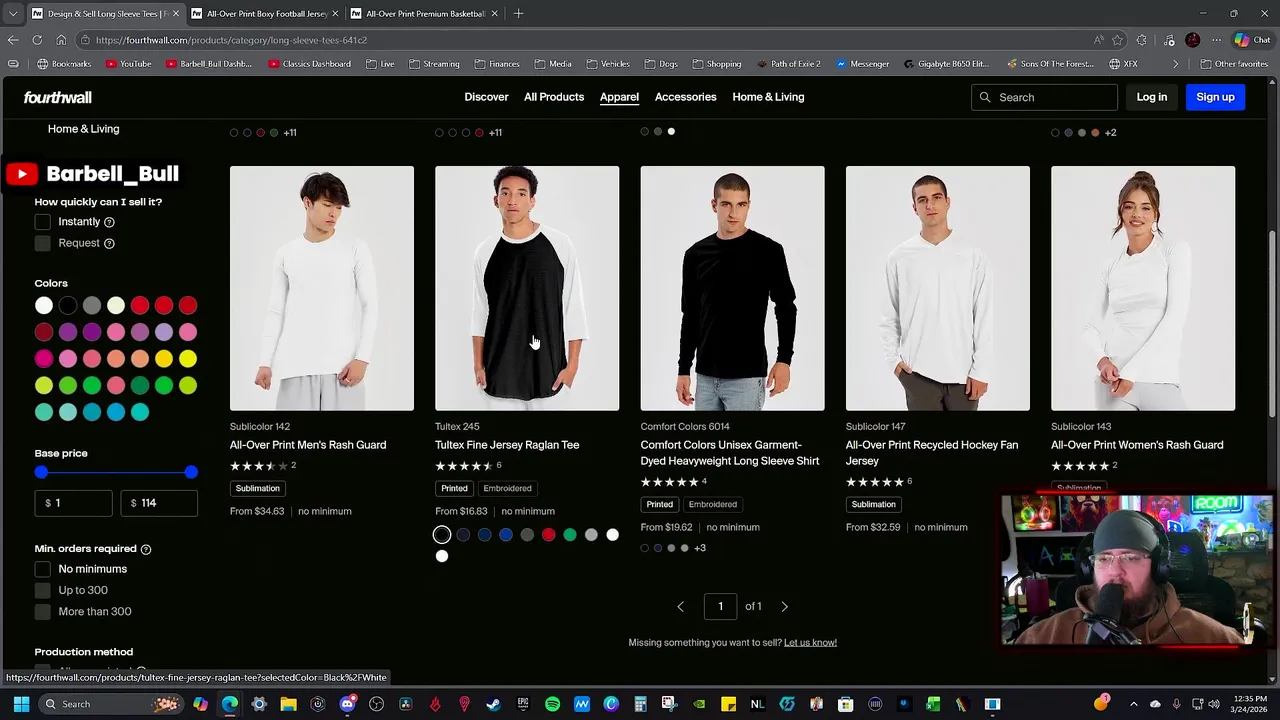Screen dimensions: 1280x720
Task: Open All-Over Print Recycled Hockey Fan Jersey title
Action: (931, 453)
